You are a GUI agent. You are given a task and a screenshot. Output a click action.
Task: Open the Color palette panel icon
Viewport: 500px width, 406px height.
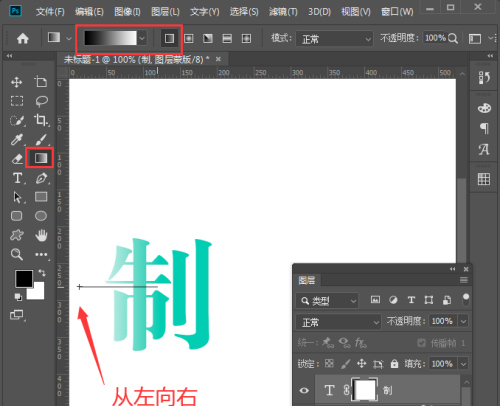(484, 108)
